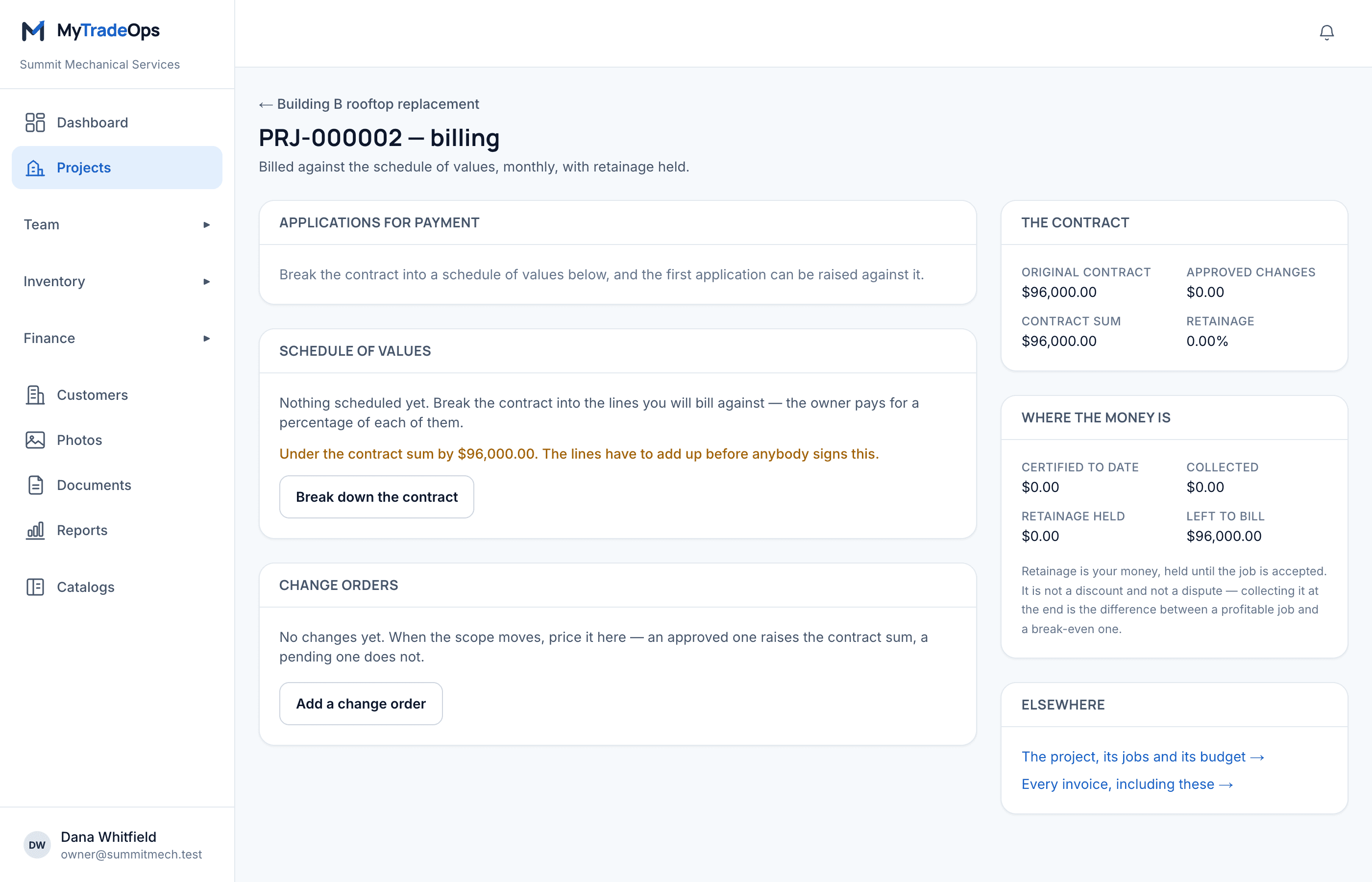This screenshot has height=882, width=1372.
Task: Click the Photos picture icon
Action: [x=35, y=440]
